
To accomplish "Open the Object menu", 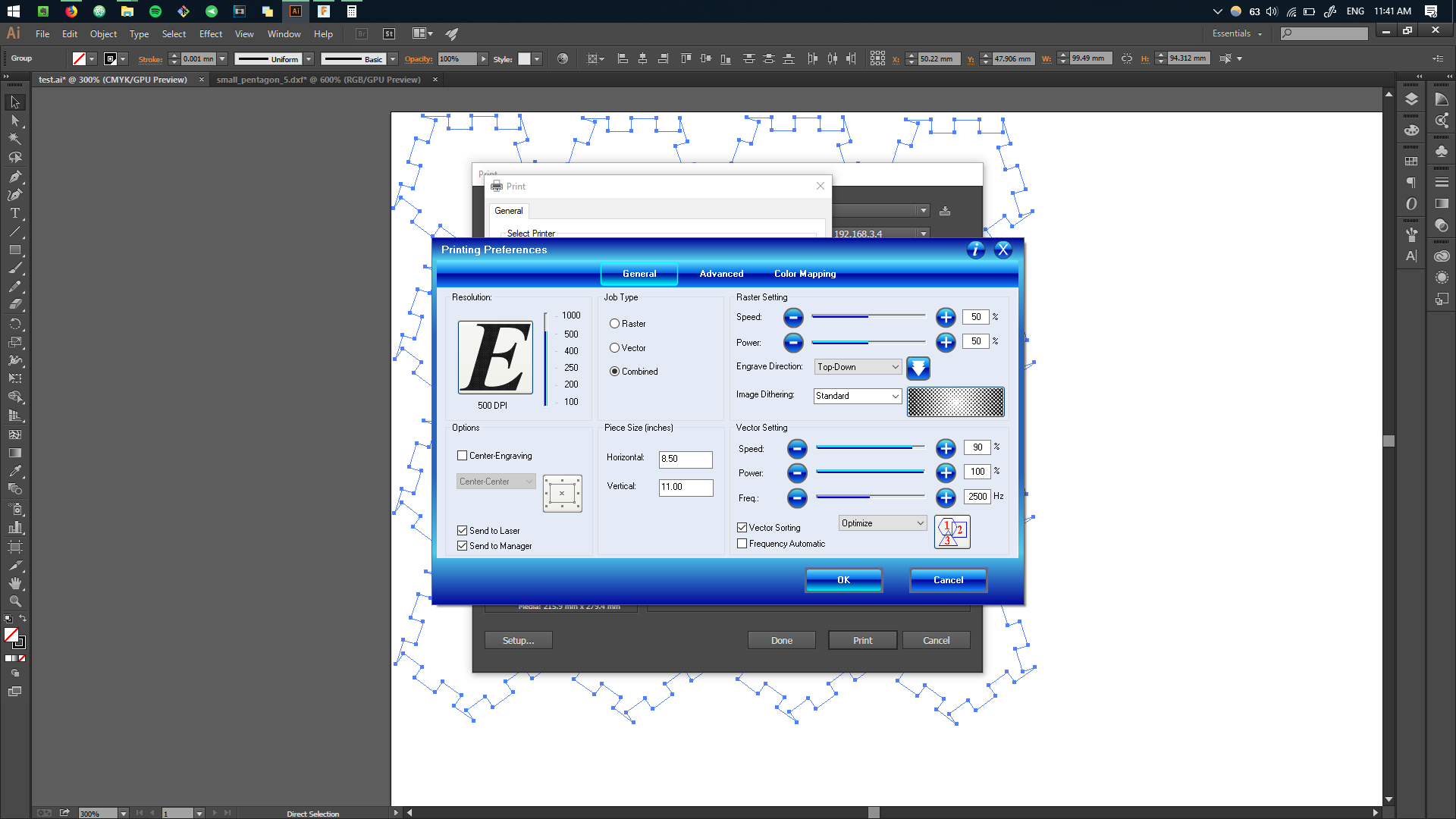I will coord(103,34).
